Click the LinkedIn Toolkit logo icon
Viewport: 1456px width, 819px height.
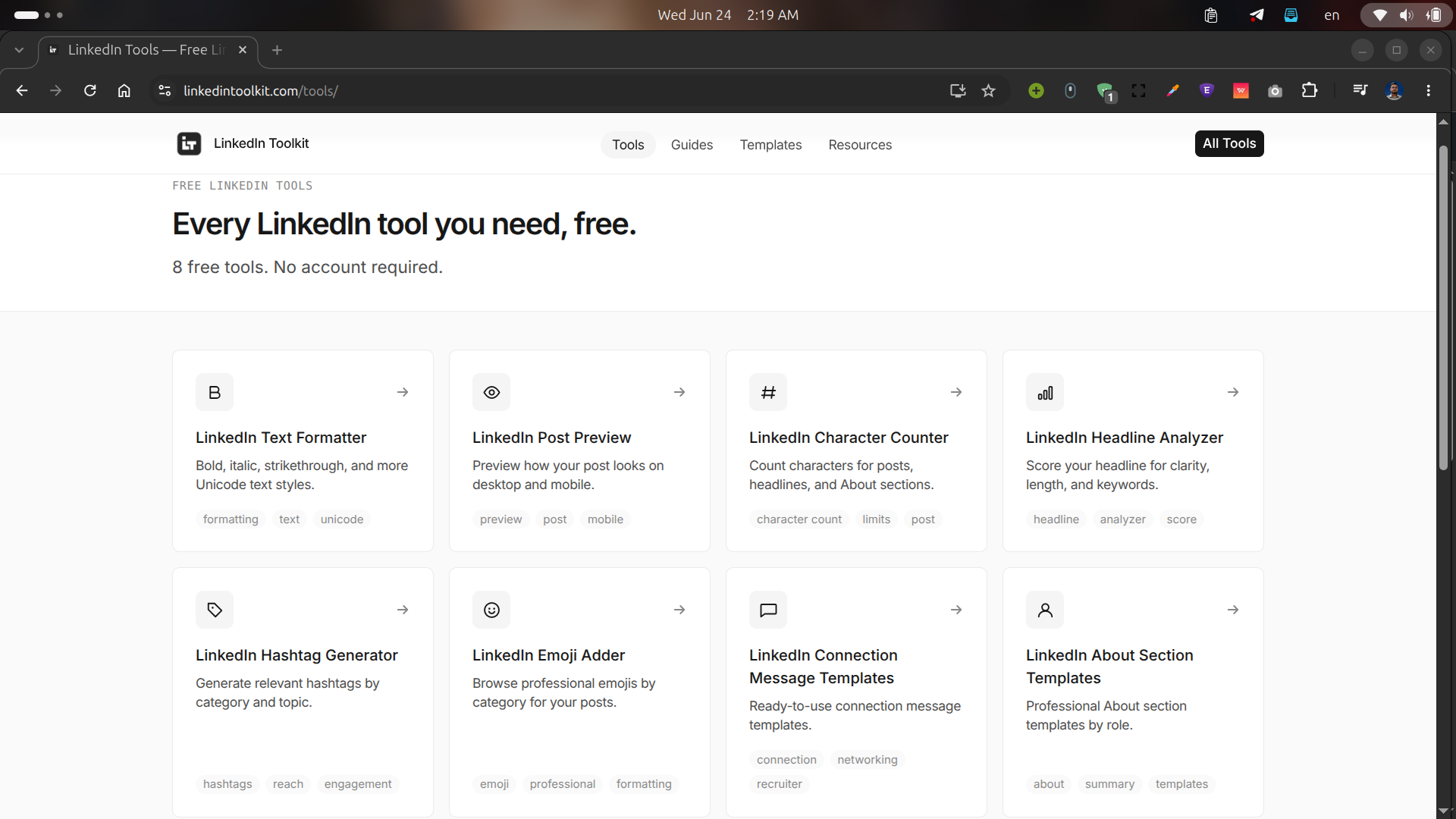tap(189, 143)
